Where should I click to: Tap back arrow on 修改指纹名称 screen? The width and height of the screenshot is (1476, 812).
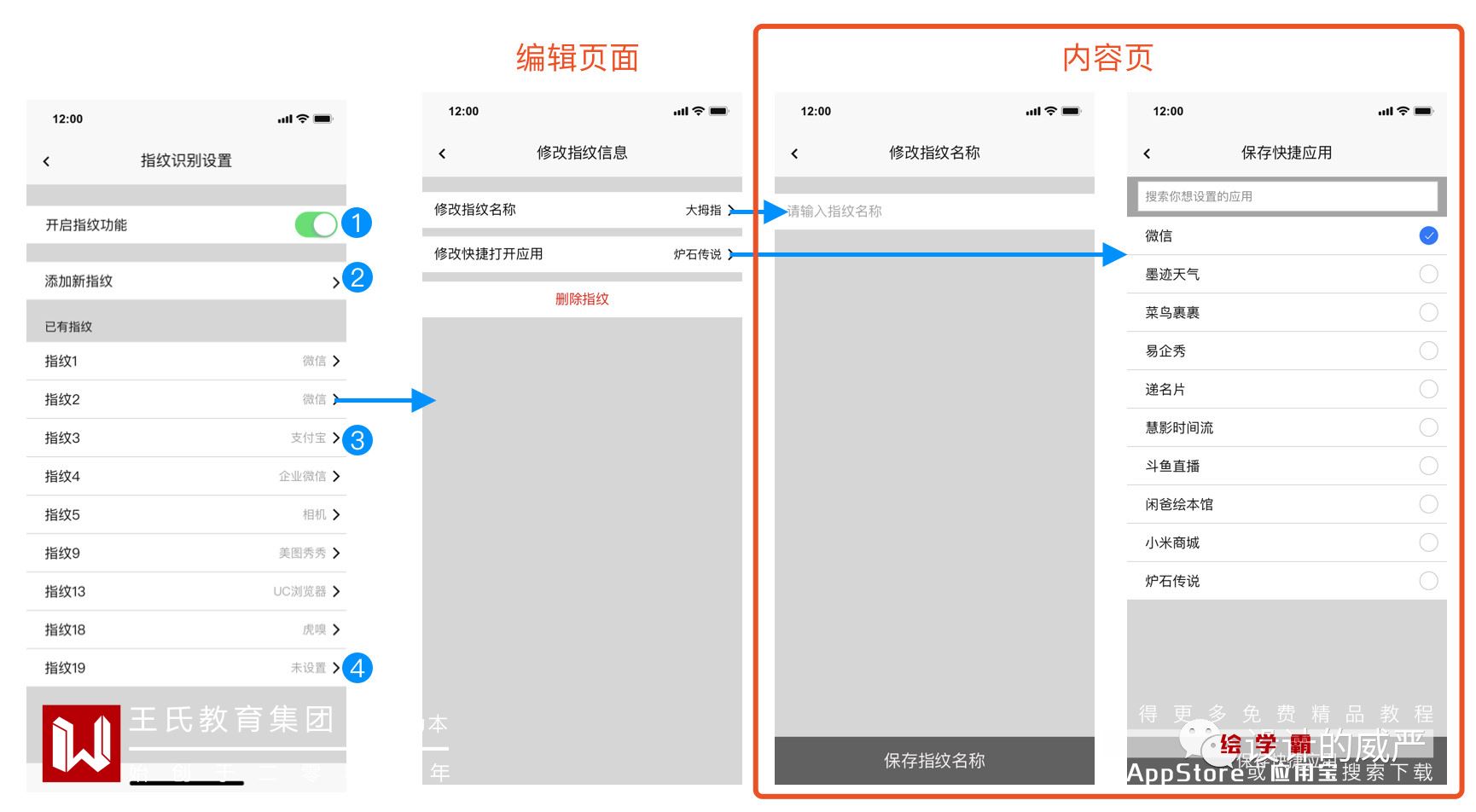pos(794,154)
